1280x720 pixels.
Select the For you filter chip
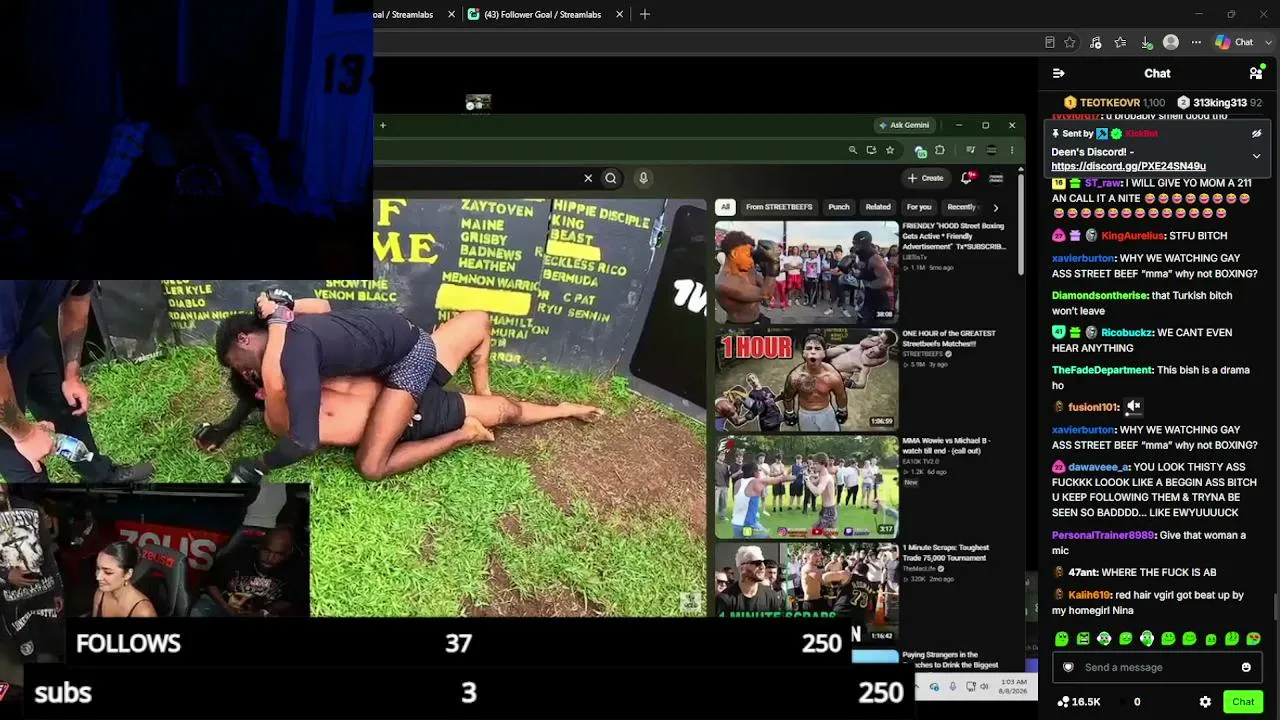919,207
